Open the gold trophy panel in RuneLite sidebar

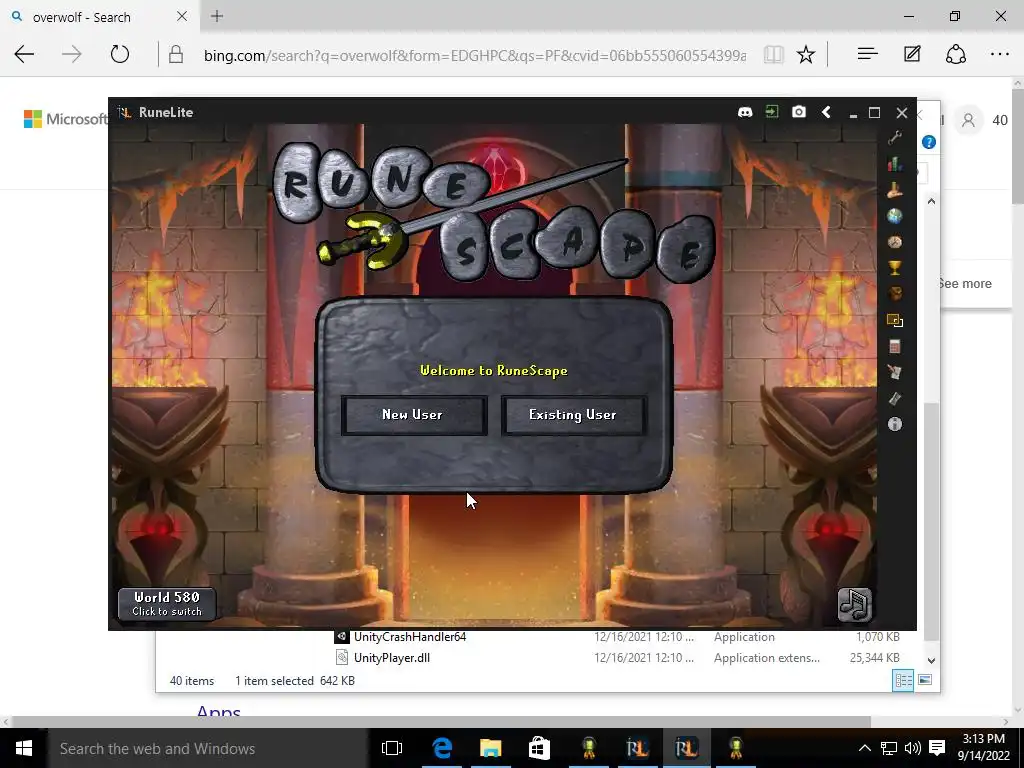895,268
